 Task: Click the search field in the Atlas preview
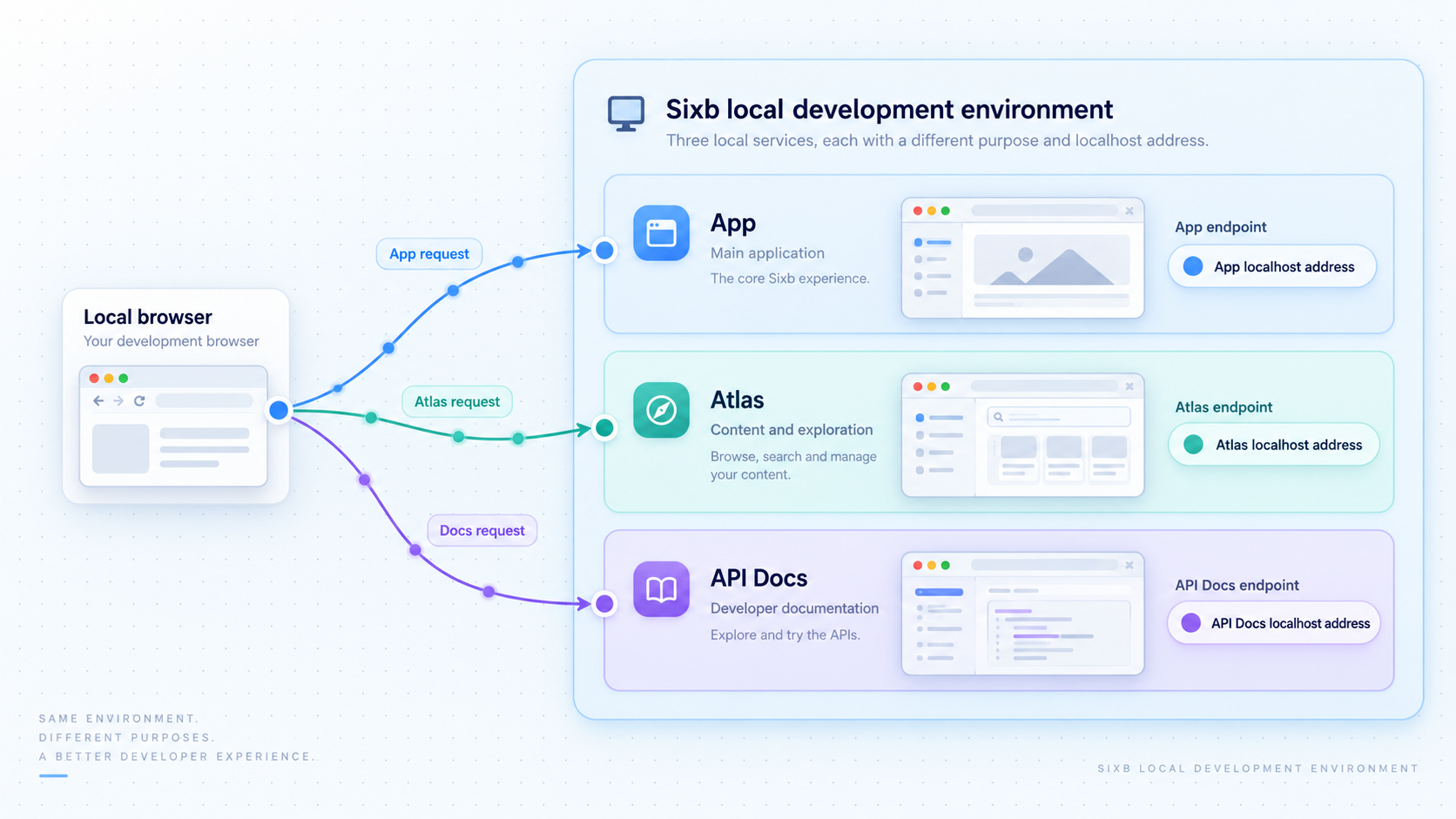[1059, 417]
